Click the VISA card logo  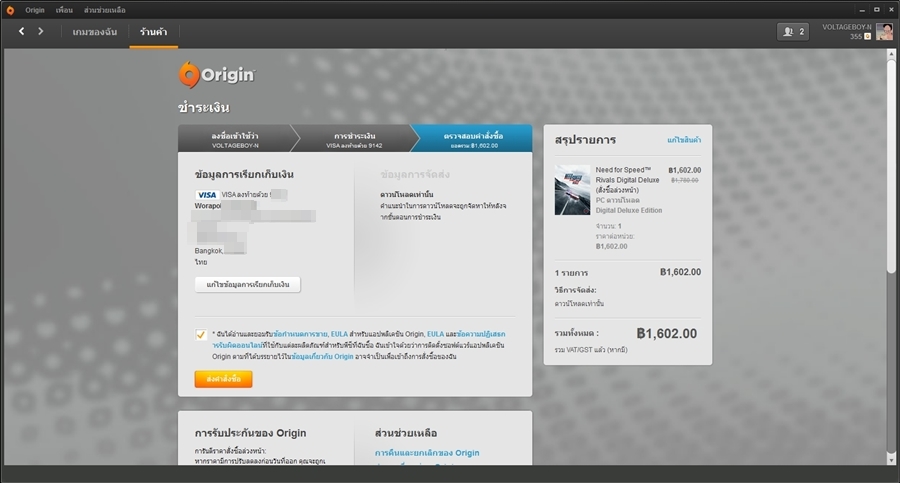tap(207, 195)
